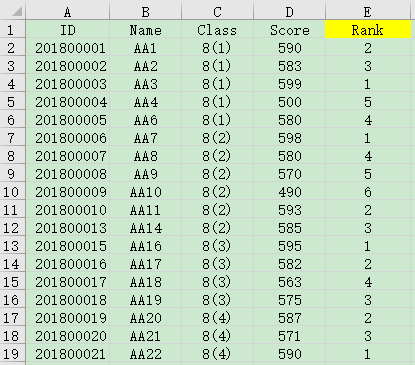Image resolution: width=415 pixels, height=365 pixels.
Task: Select score cell 598
Action: pos(290,138)
